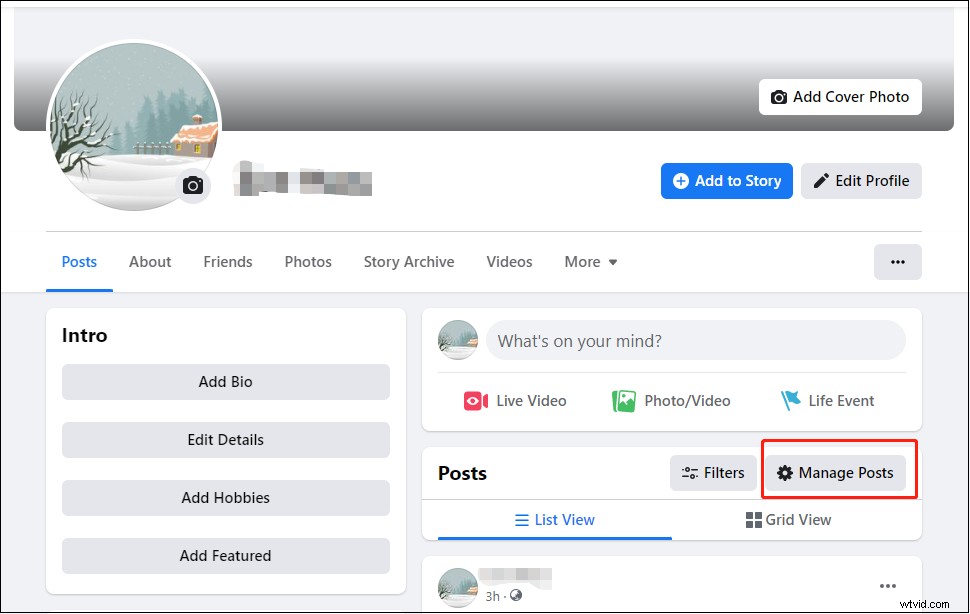Open the Videos section
Image resolution: width=970 pixels, height=614 pixels.
point(509,261)
